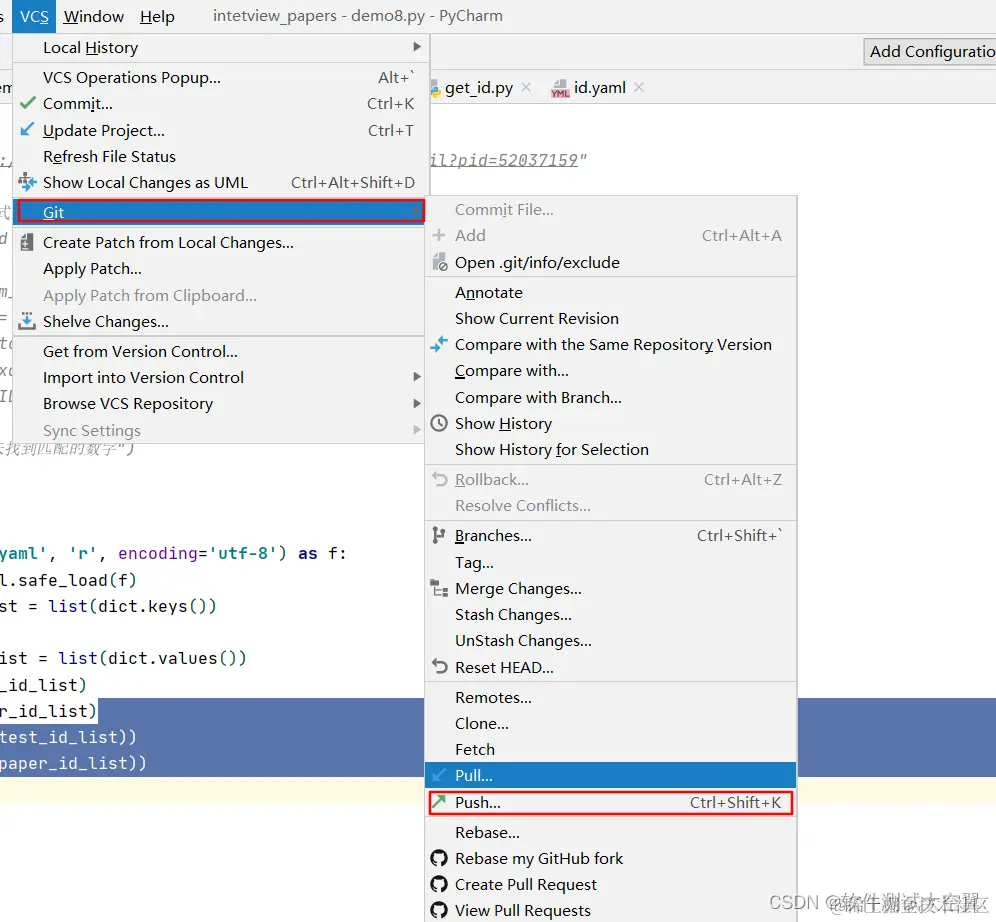Select Compare with Branch...
996x922 pixels.
(x=610, y=397)
